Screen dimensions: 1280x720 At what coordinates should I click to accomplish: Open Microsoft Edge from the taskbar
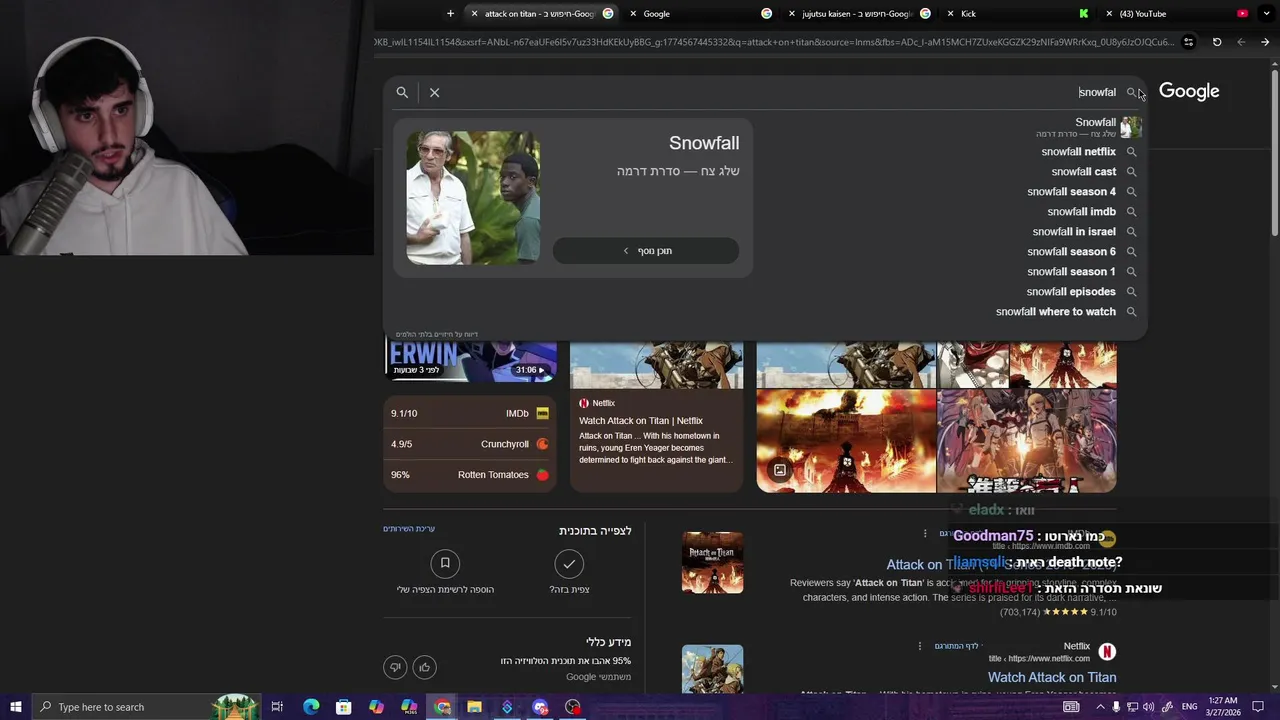[311, 707]
